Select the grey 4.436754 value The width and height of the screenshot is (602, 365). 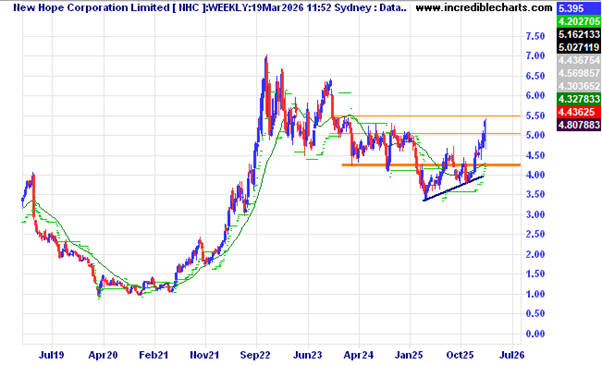(x=579, y=60)
